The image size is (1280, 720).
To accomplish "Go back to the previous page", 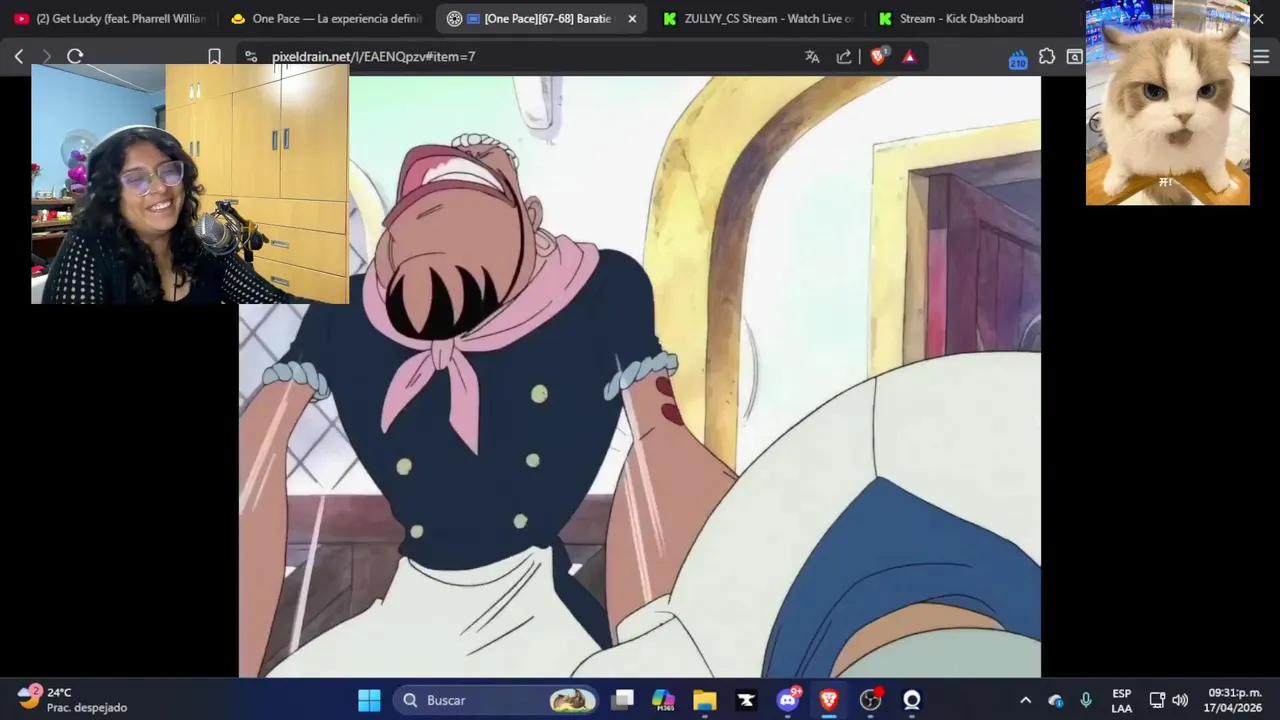I will 18,57.
